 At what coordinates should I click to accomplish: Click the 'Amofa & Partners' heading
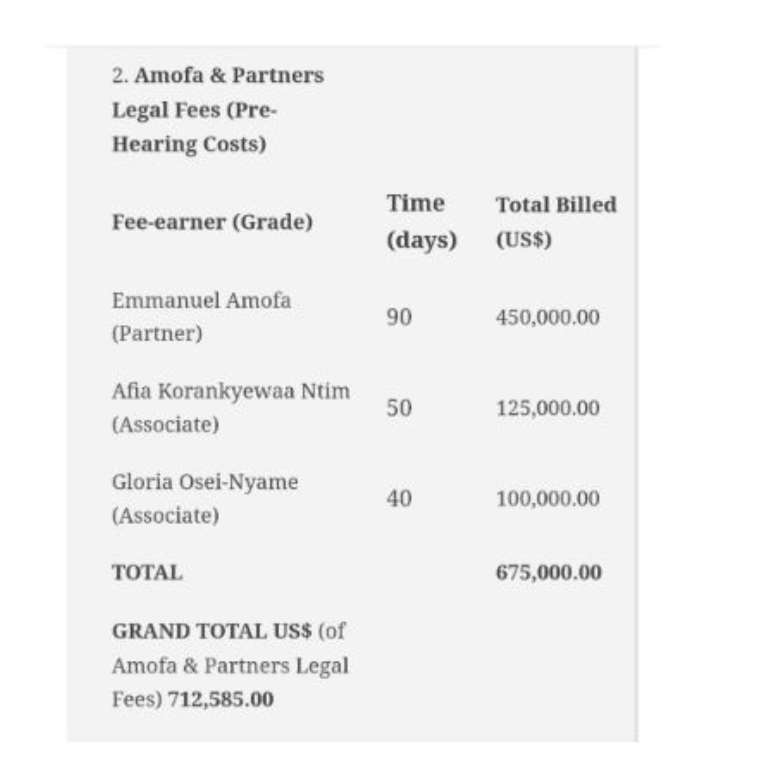tap(229, 75)
